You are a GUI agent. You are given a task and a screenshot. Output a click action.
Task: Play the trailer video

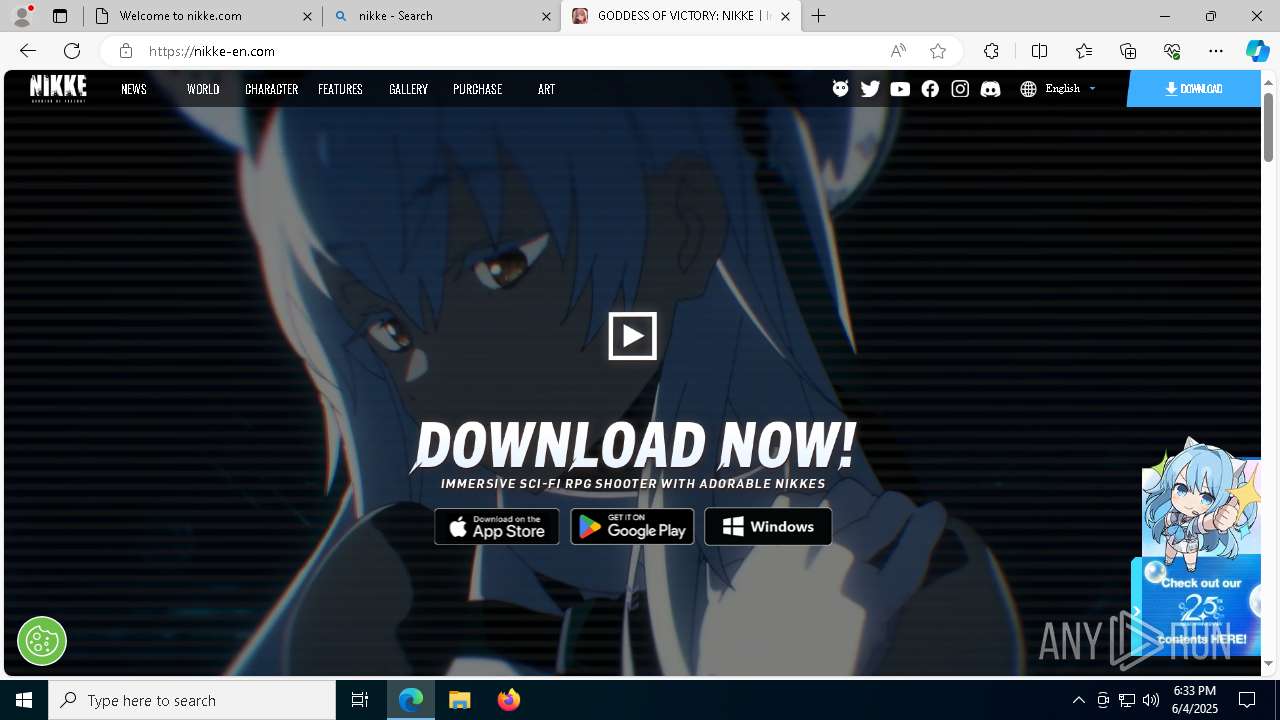tap(632, 336)
